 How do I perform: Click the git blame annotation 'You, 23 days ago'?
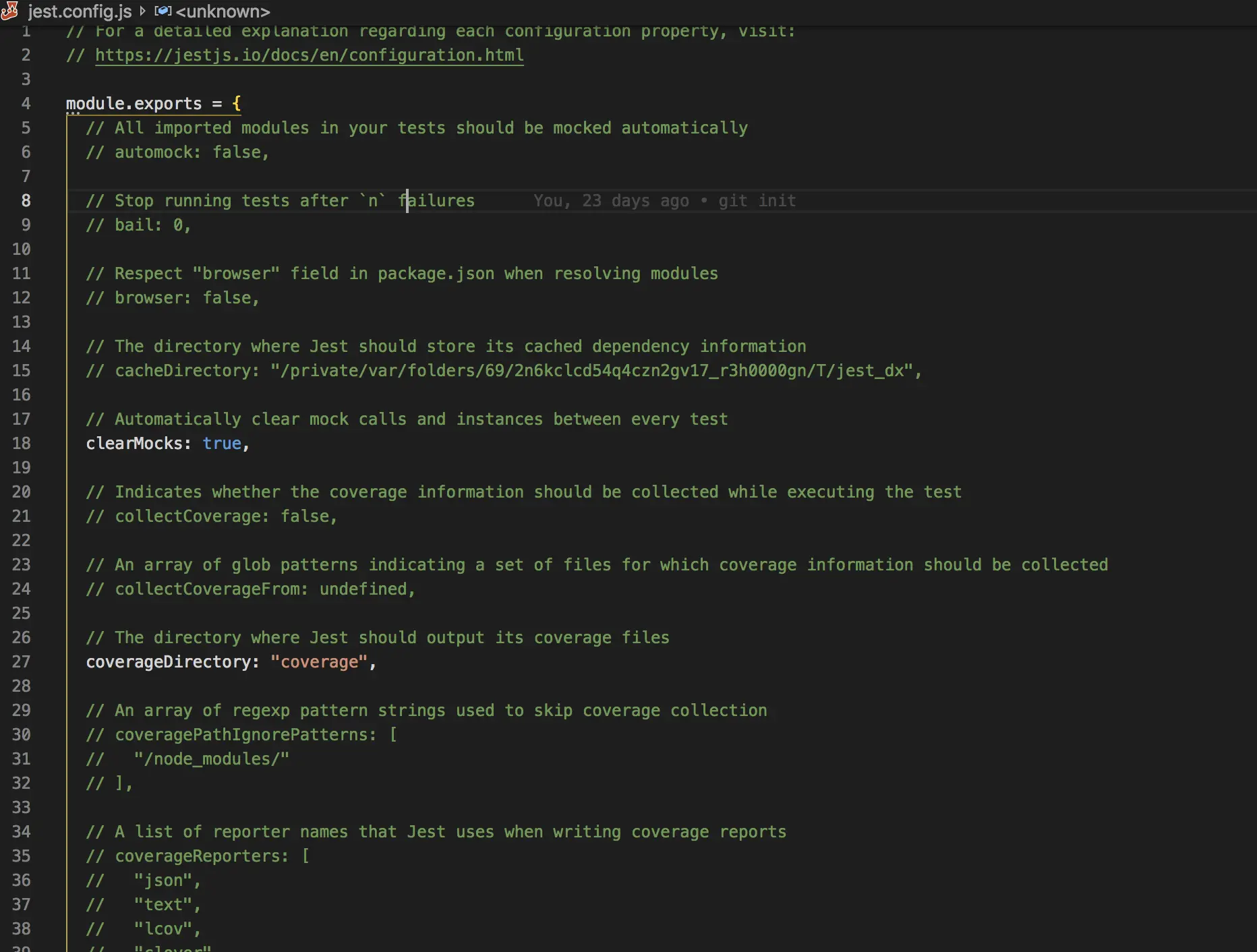coord(611,201)
